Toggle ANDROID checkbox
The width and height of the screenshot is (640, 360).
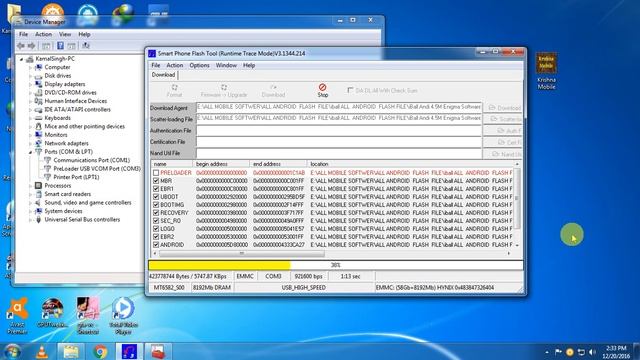[156, 244]
